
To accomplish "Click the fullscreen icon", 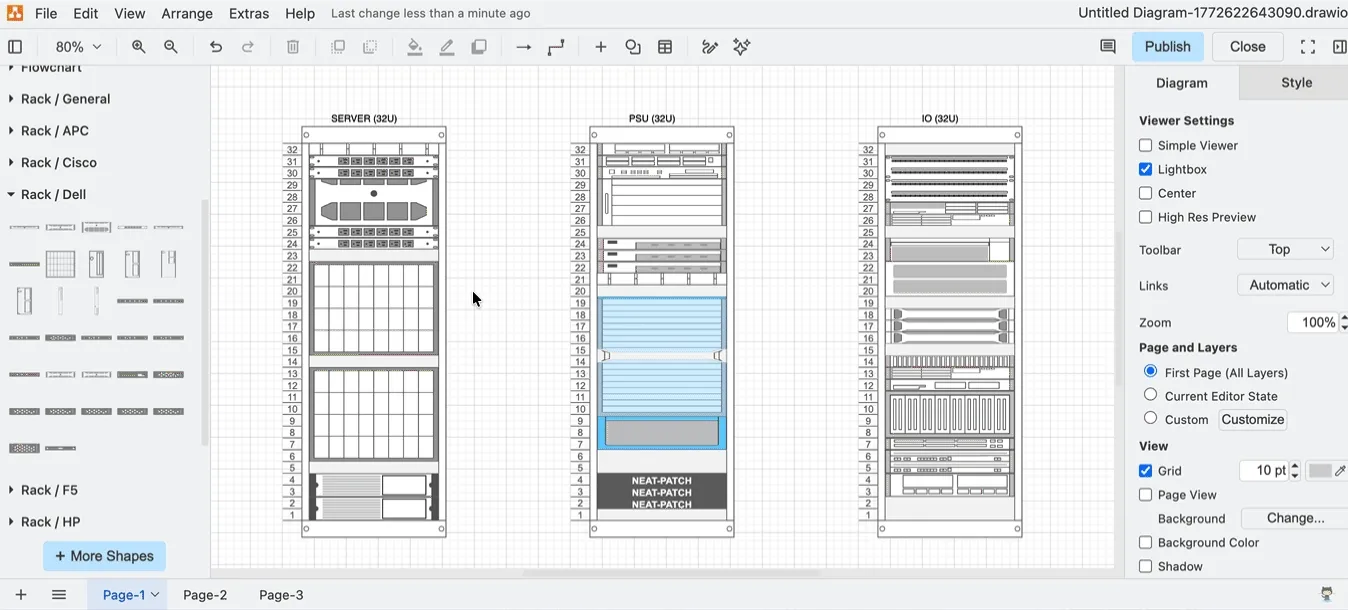I will point(1308,47).
